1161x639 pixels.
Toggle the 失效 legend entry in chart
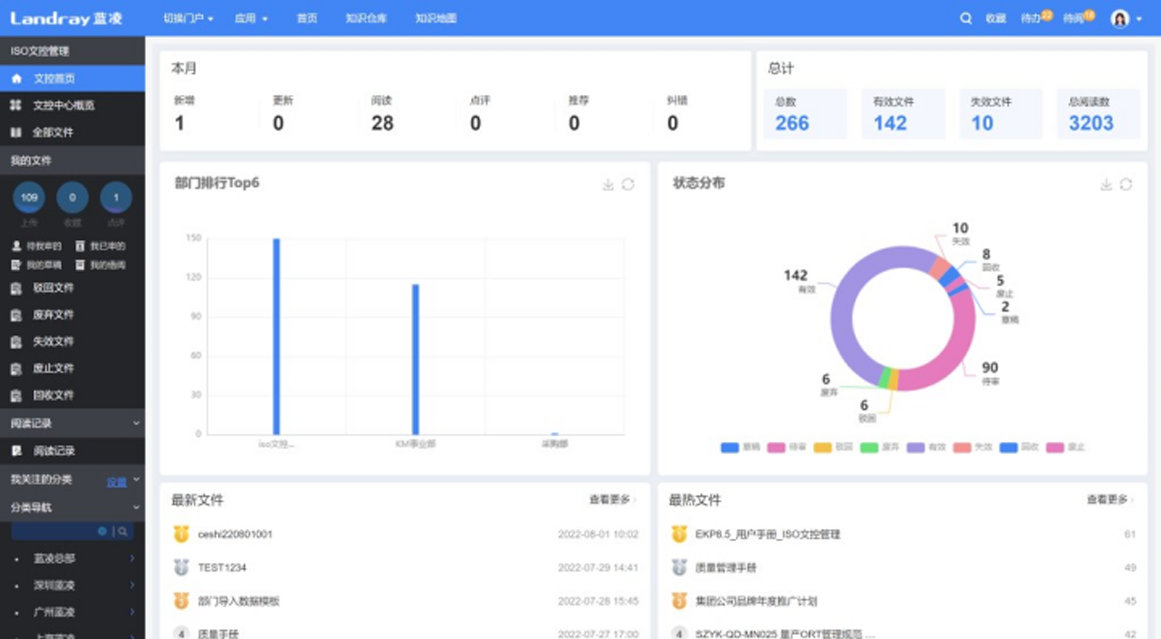(x=971, y=447)
